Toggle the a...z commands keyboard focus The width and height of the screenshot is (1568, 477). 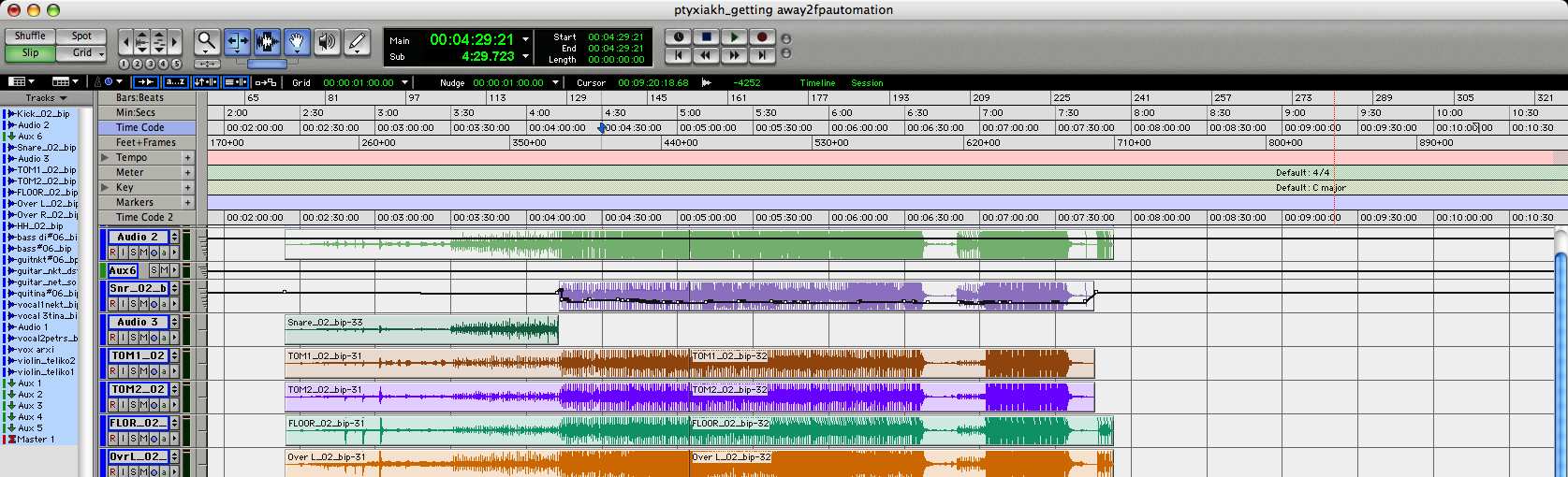tap(175, 82)
